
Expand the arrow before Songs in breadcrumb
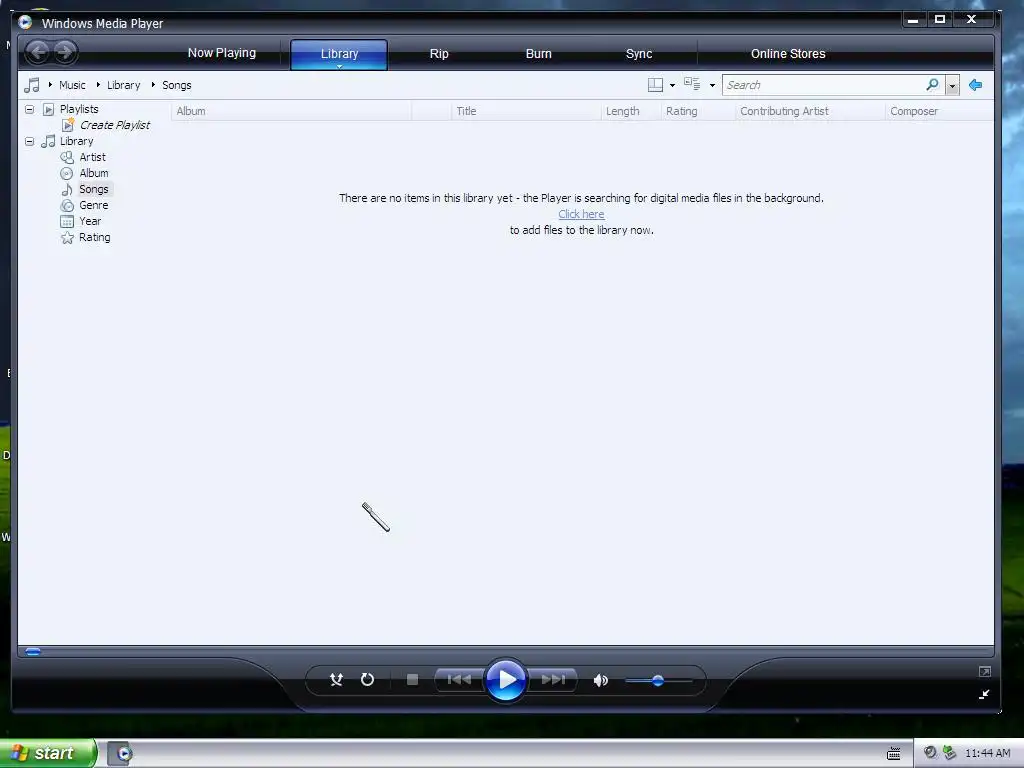[x=153, y=85]
